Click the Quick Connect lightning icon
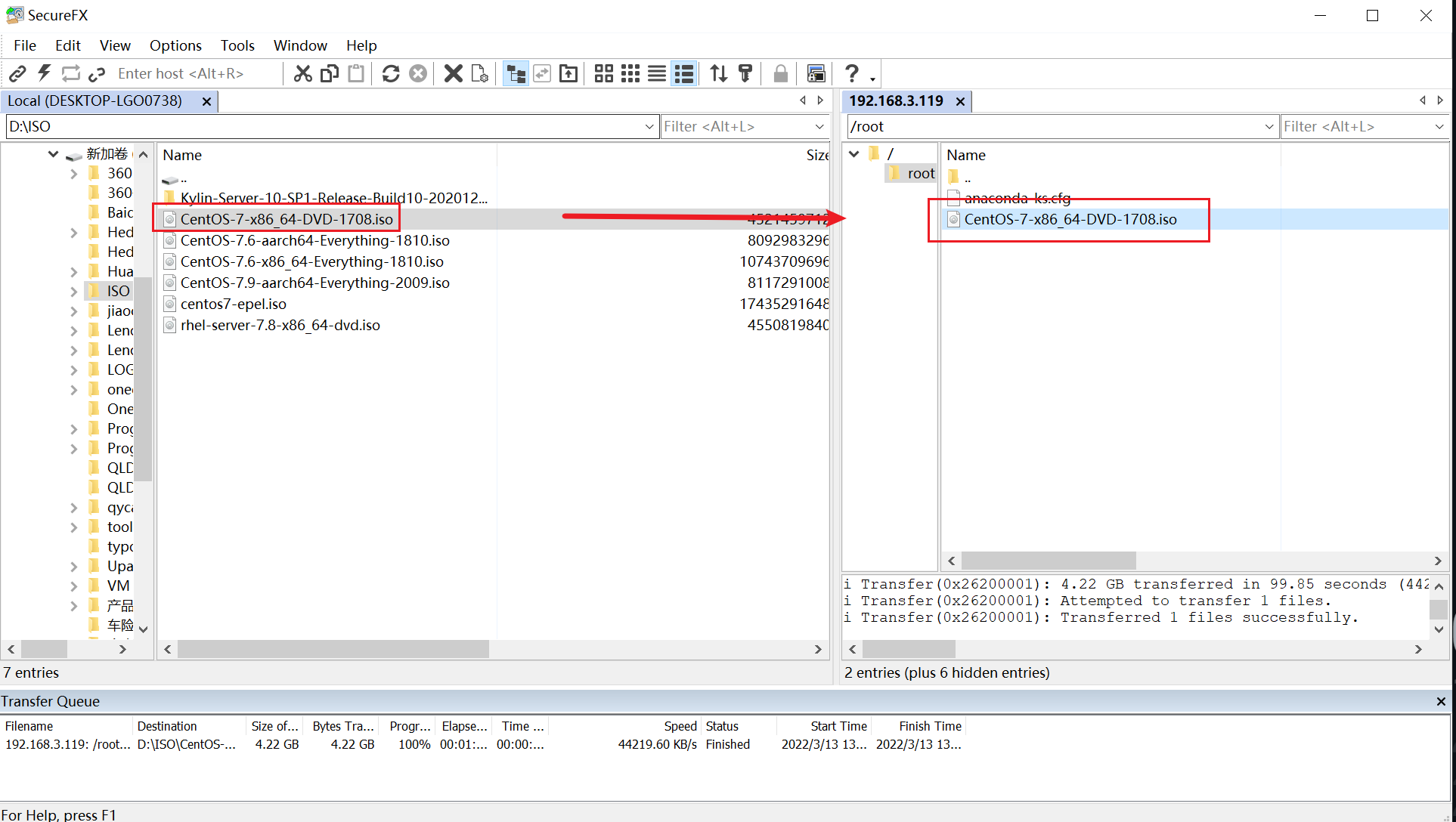Viewport: 1456px width, 822px height. click(45, 73)
